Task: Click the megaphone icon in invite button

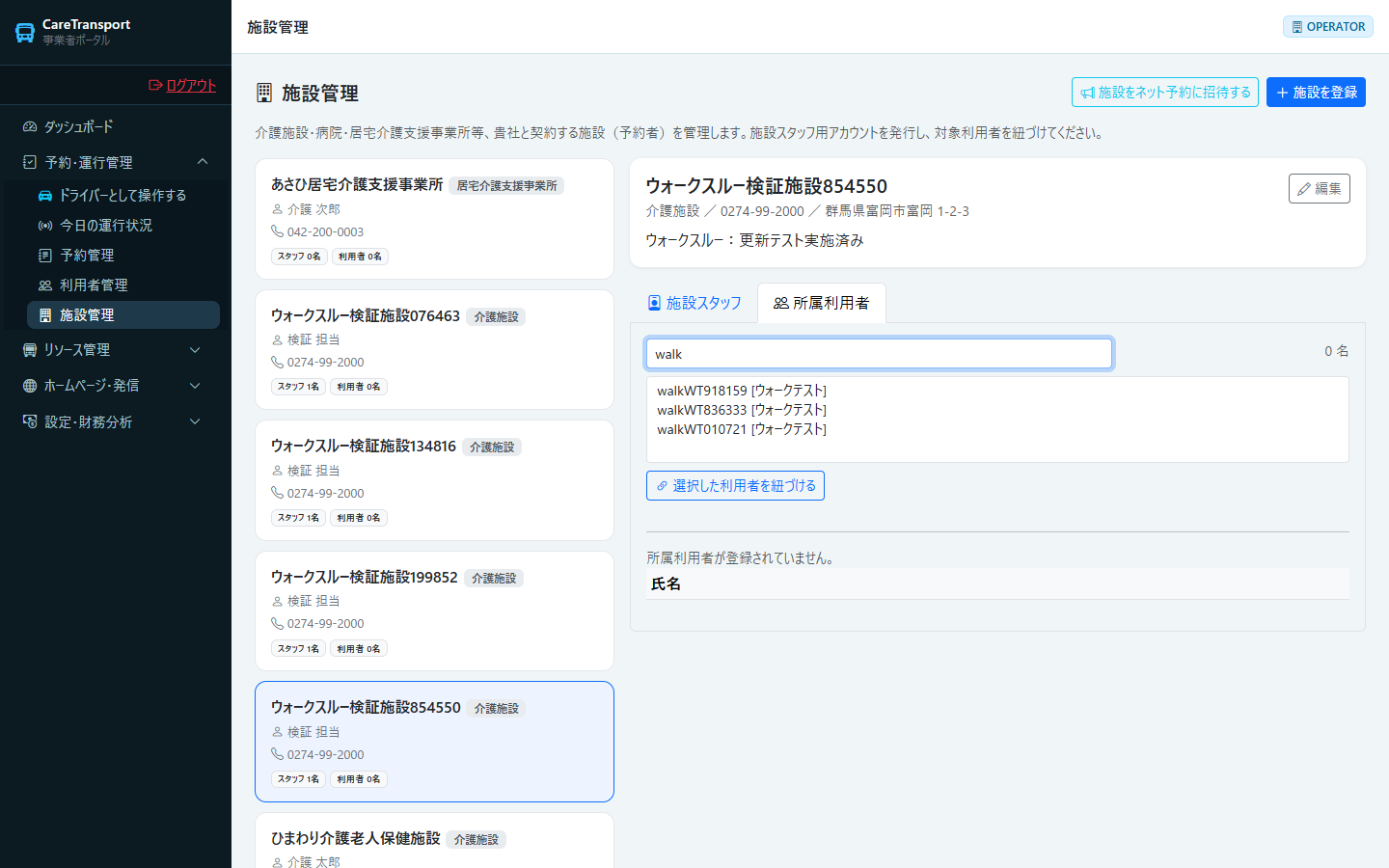Action: (1088, 93)
